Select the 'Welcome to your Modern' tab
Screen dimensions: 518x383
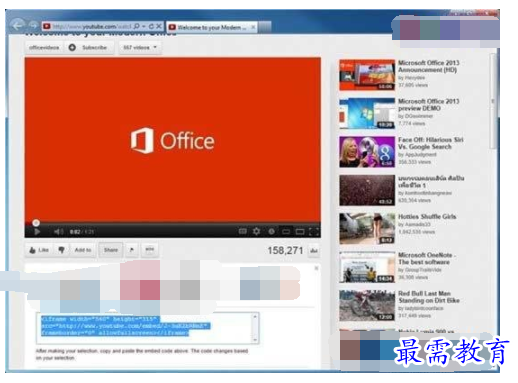point(212,27)
